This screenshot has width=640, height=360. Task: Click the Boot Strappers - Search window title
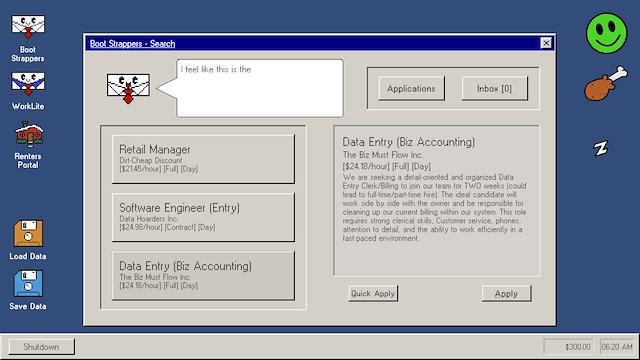pos(133,44)
